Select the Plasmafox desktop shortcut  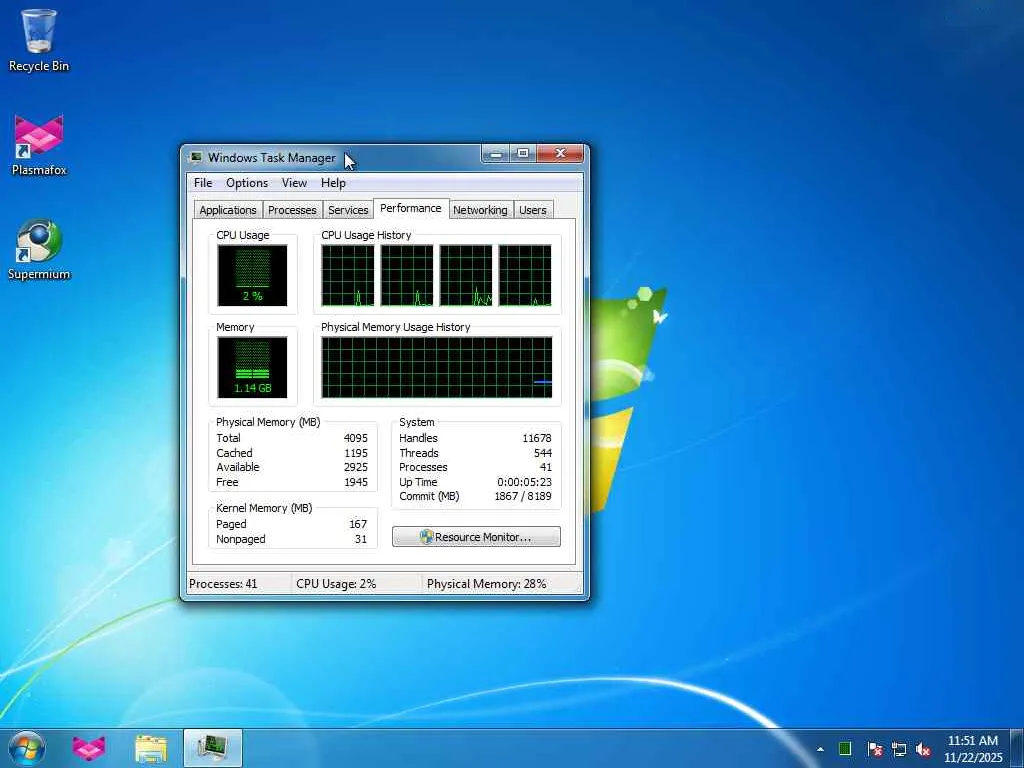click(39, 145)
